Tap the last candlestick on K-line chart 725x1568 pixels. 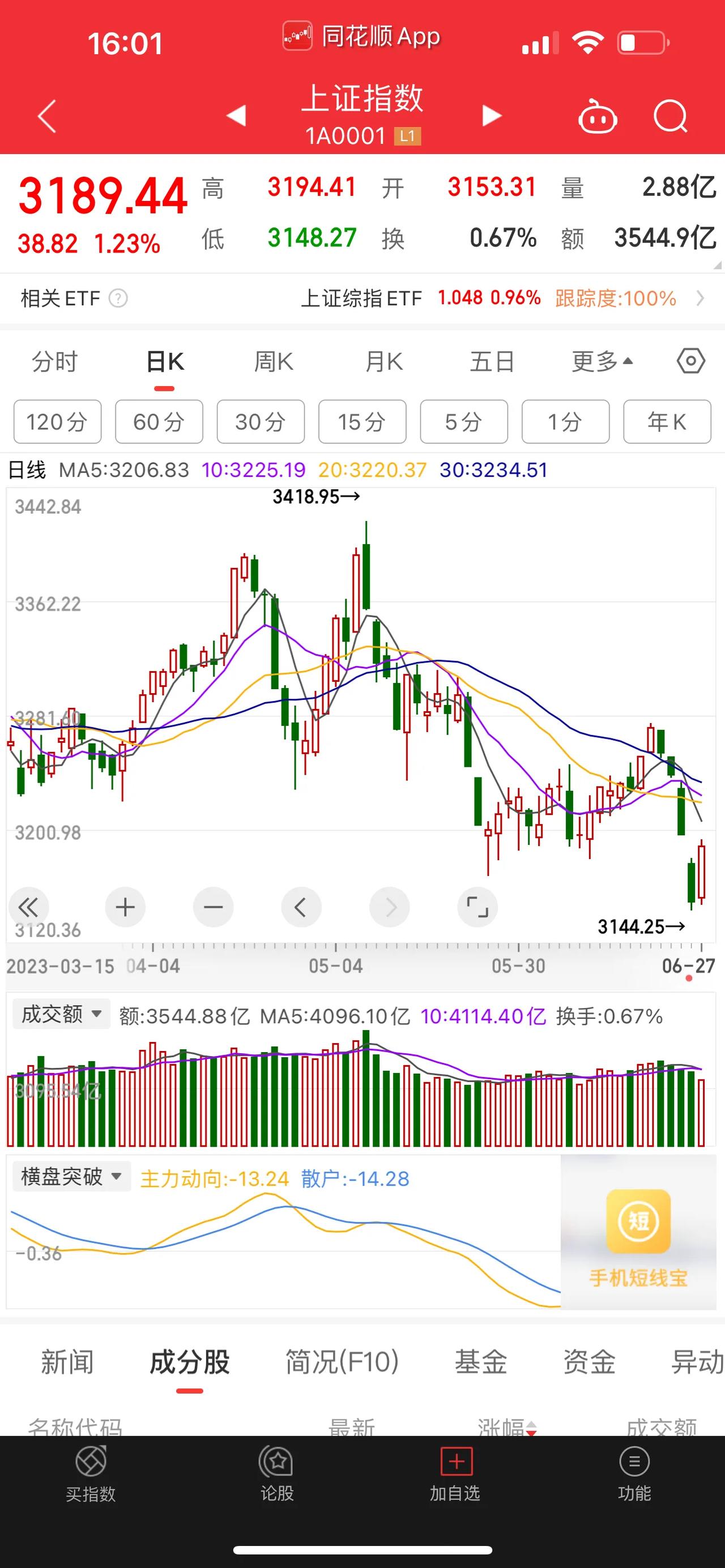tap(702, 871)
